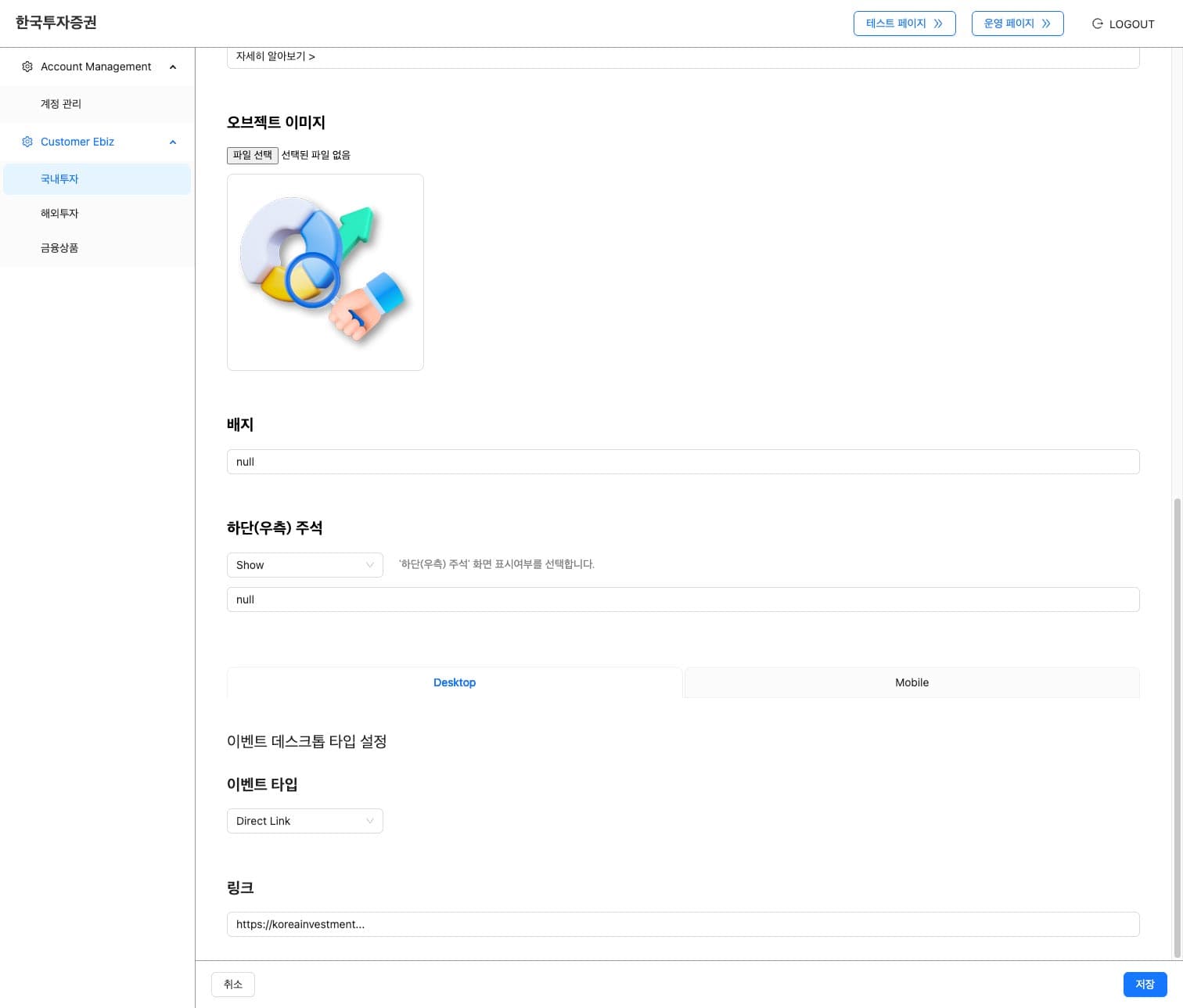
Task: Select 계정 관리 in sidebar
Action: (x=61, y=104)
